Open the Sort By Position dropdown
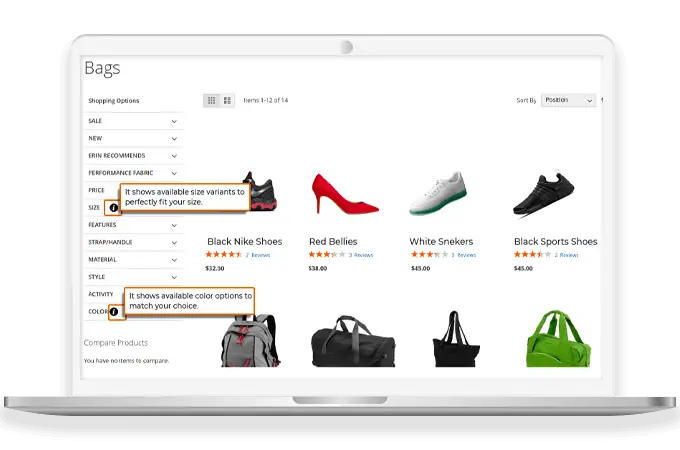This screenshot has width=680, height=450. [569, 100]
